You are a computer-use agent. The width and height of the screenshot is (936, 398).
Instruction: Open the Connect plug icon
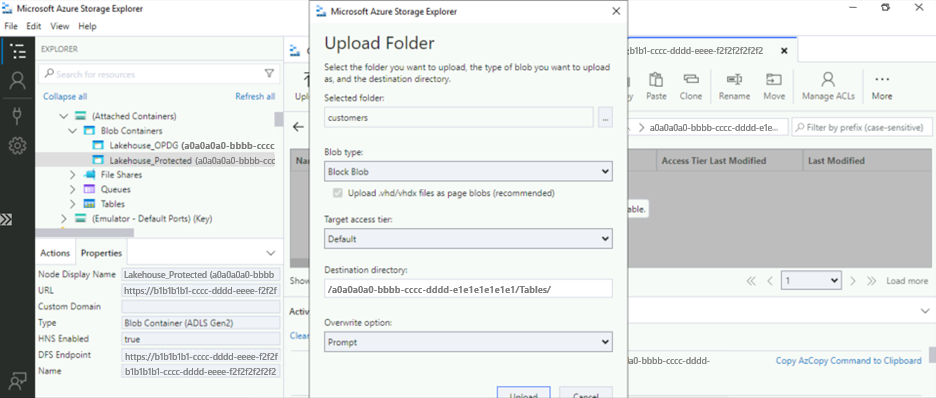coord(18,115)
